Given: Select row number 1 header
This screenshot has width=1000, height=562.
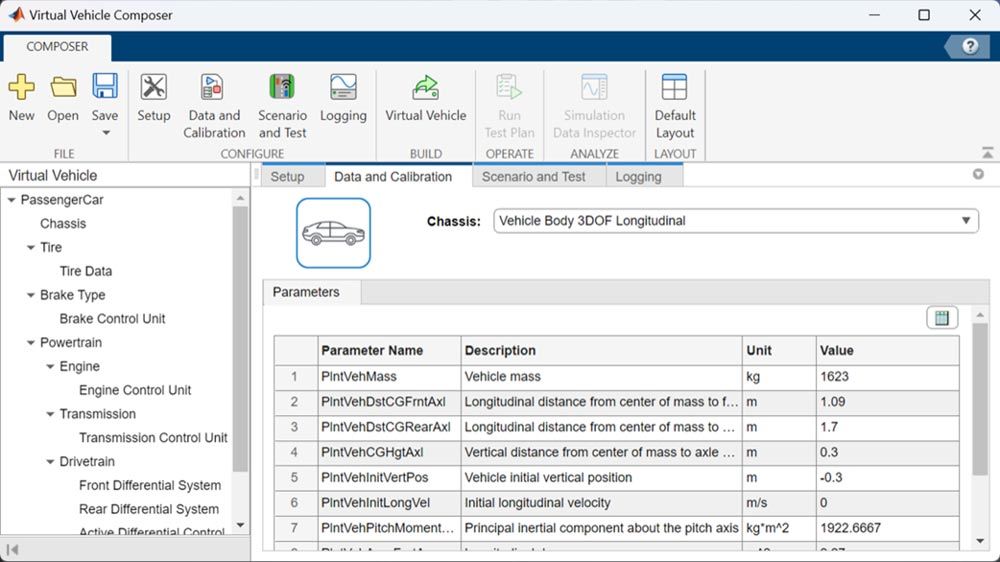Looking at the screenshot, I should coord(296,376).
